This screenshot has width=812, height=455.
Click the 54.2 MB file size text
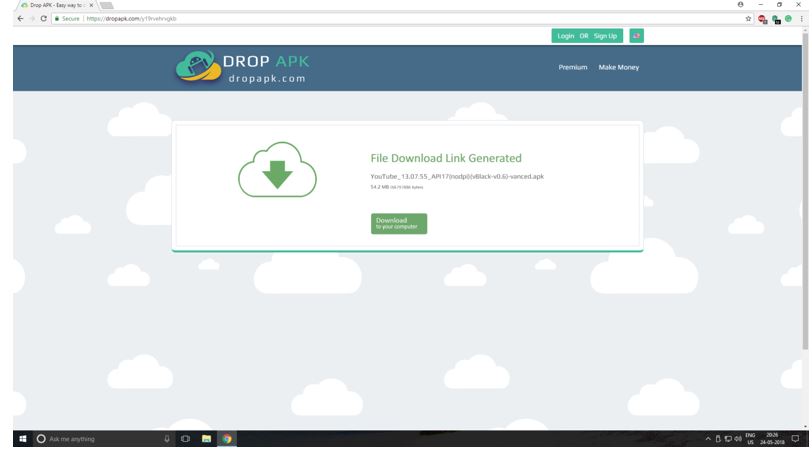[380, 187]
